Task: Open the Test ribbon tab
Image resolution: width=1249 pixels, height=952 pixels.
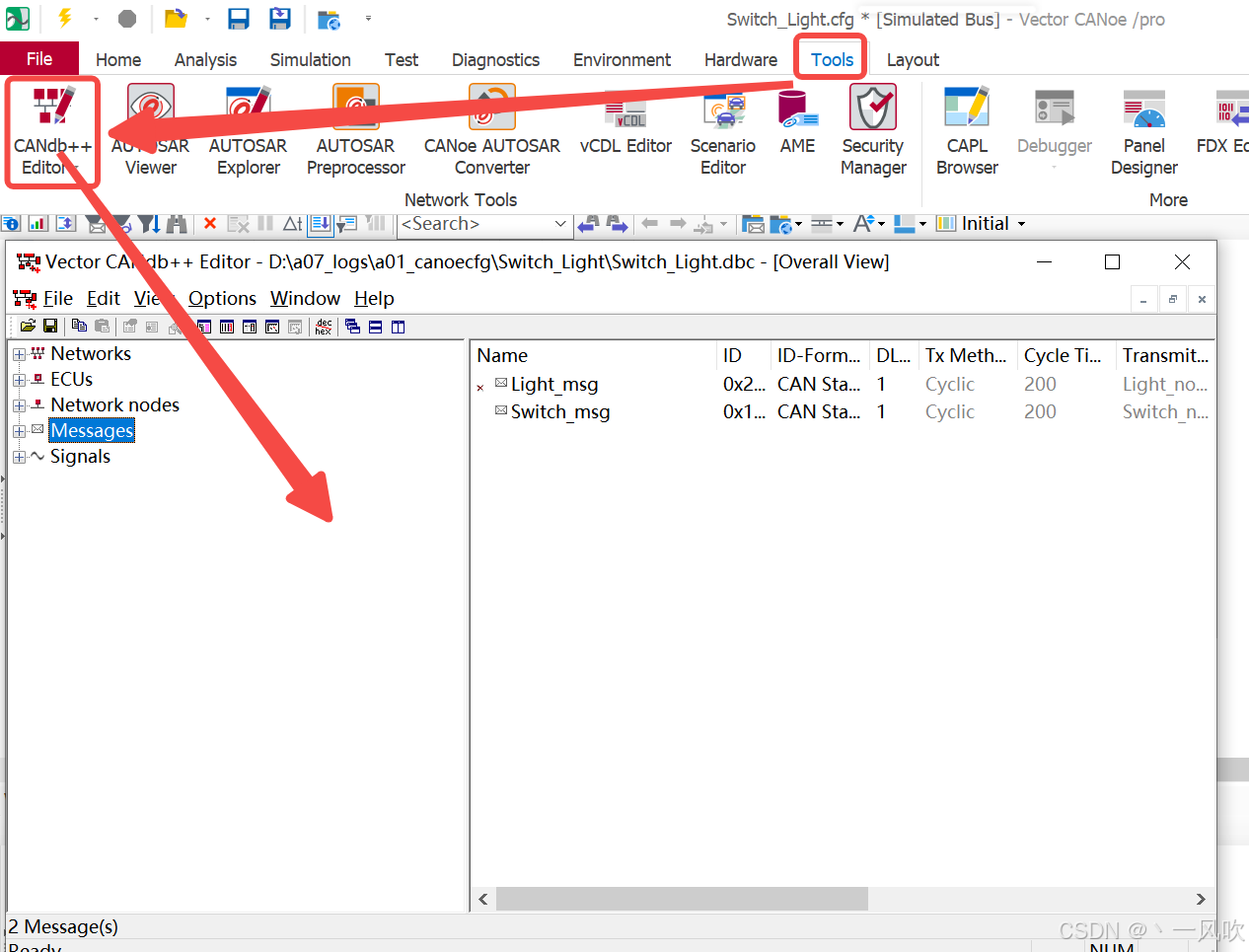Action: pos(402,60)
